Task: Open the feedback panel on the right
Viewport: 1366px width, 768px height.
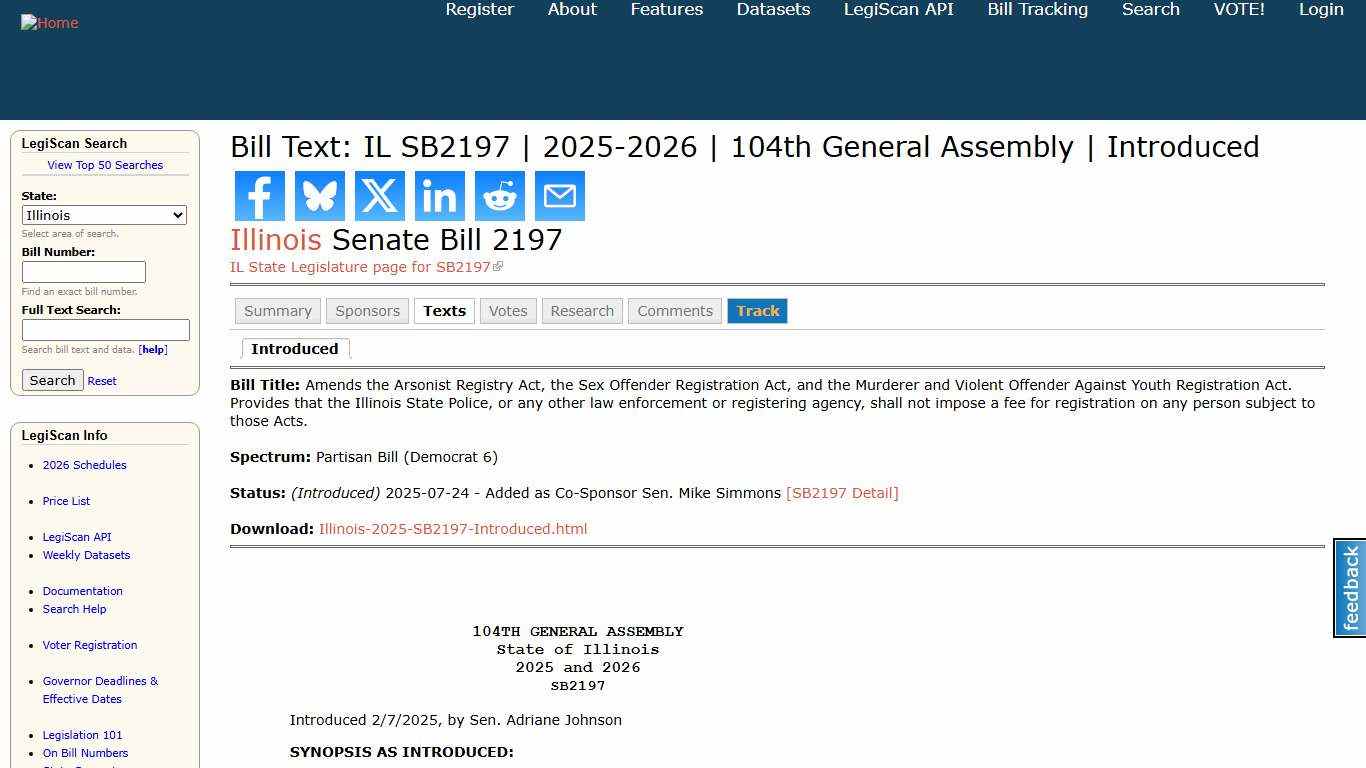Action: pos(1348,588)
